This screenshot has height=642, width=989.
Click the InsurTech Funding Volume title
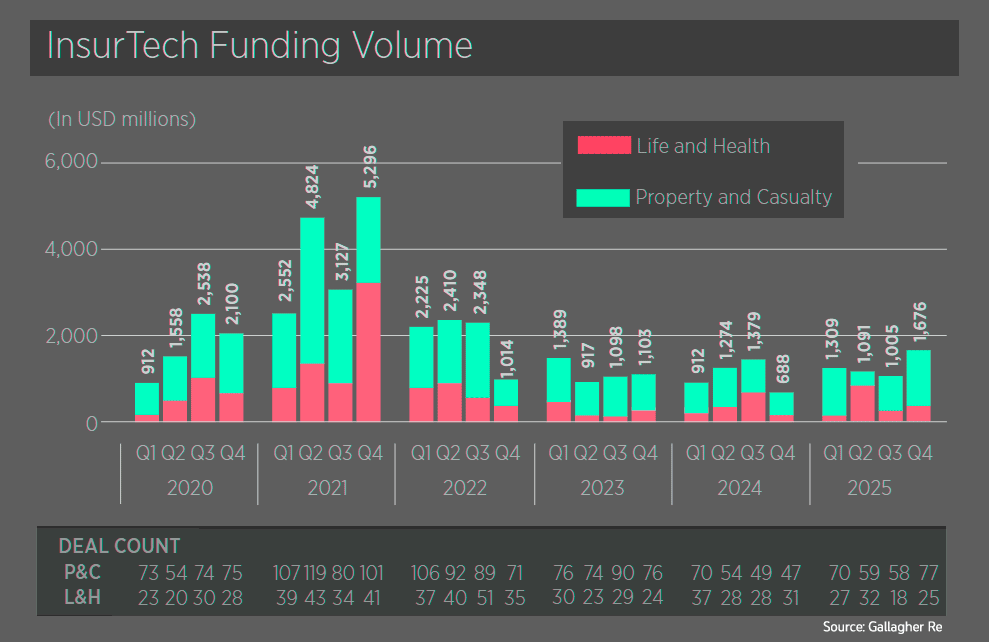tap(259, 47)
